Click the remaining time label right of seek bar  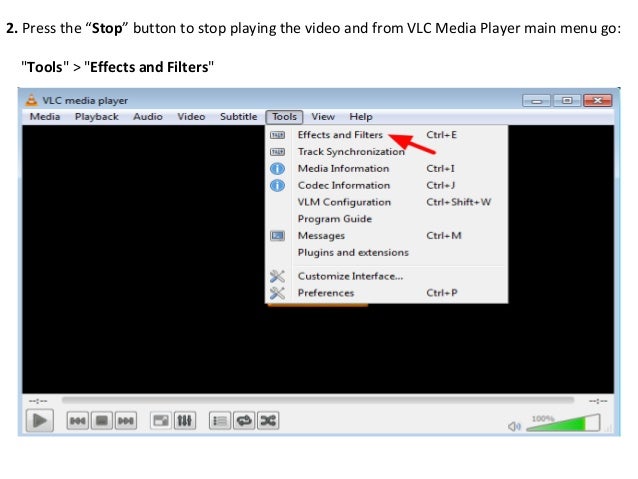click(598, 401)
